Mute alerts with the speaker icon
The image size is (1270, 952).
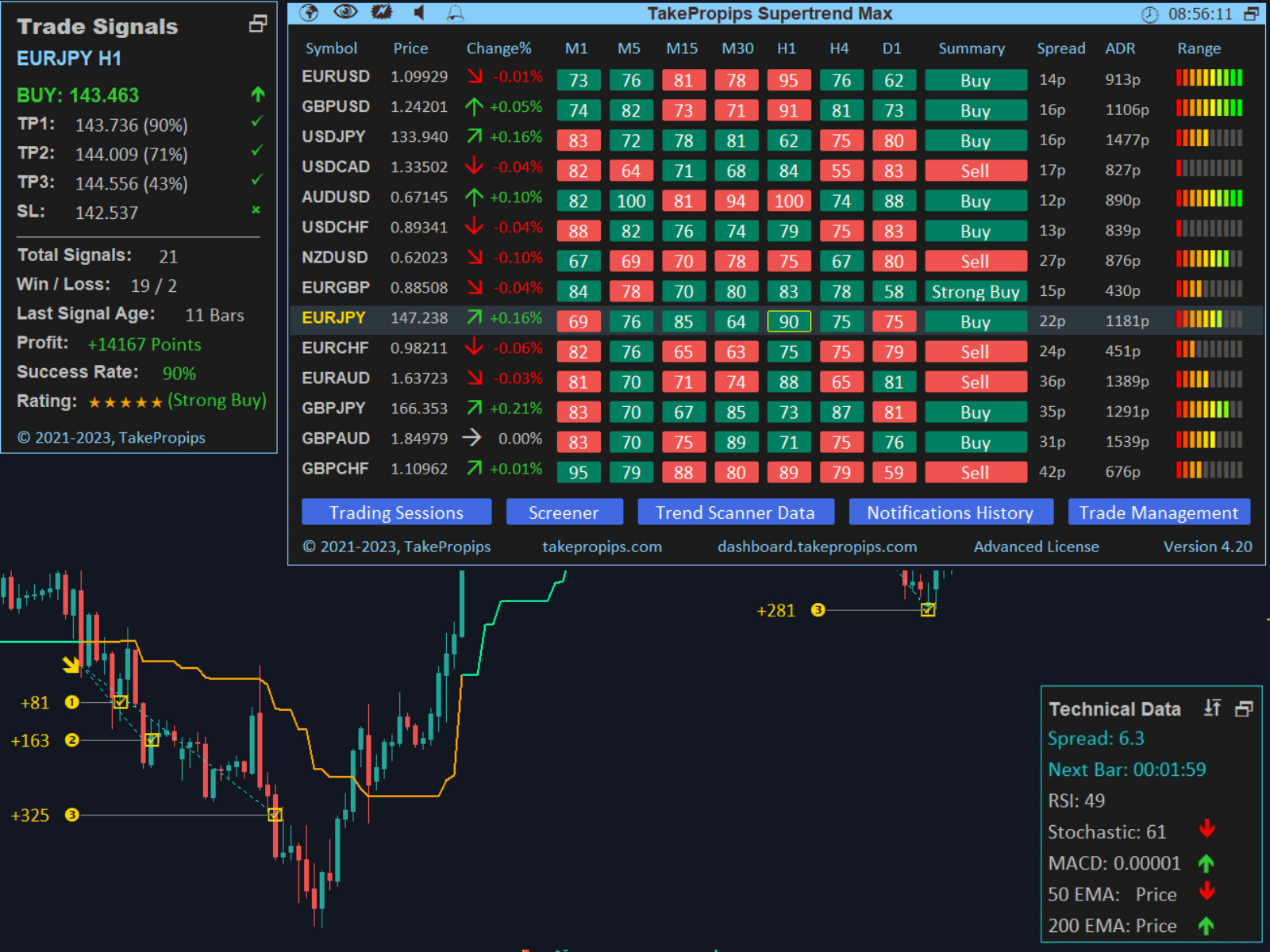pos(419,12)
